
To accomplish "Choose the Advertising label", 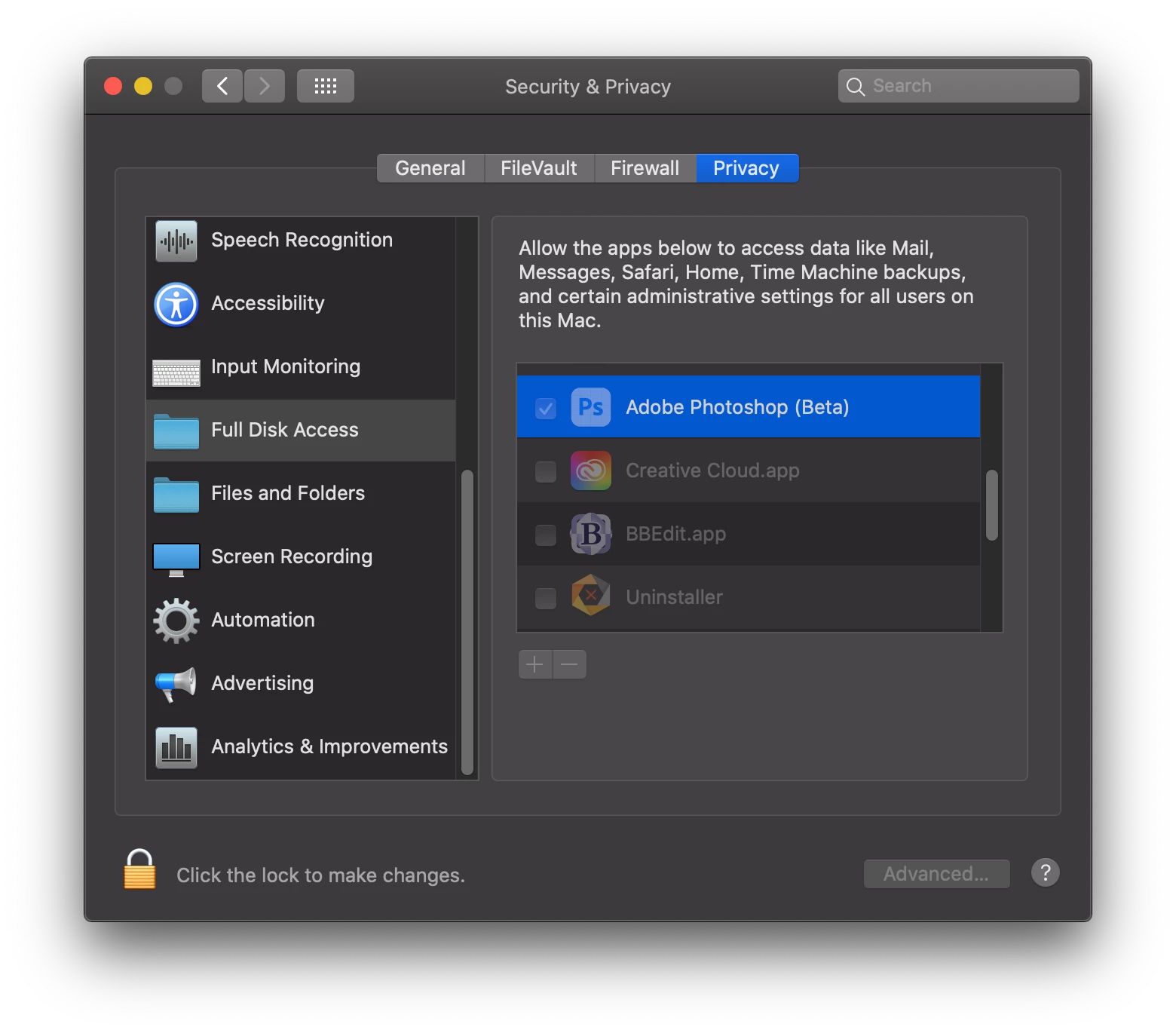I will (262, 683).
